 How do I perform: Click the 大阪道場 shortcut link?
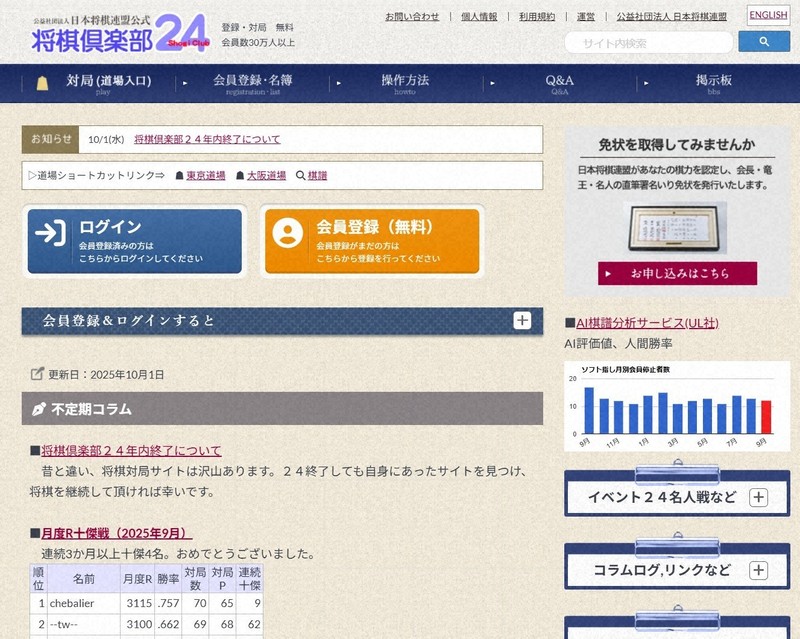point(266,176)
